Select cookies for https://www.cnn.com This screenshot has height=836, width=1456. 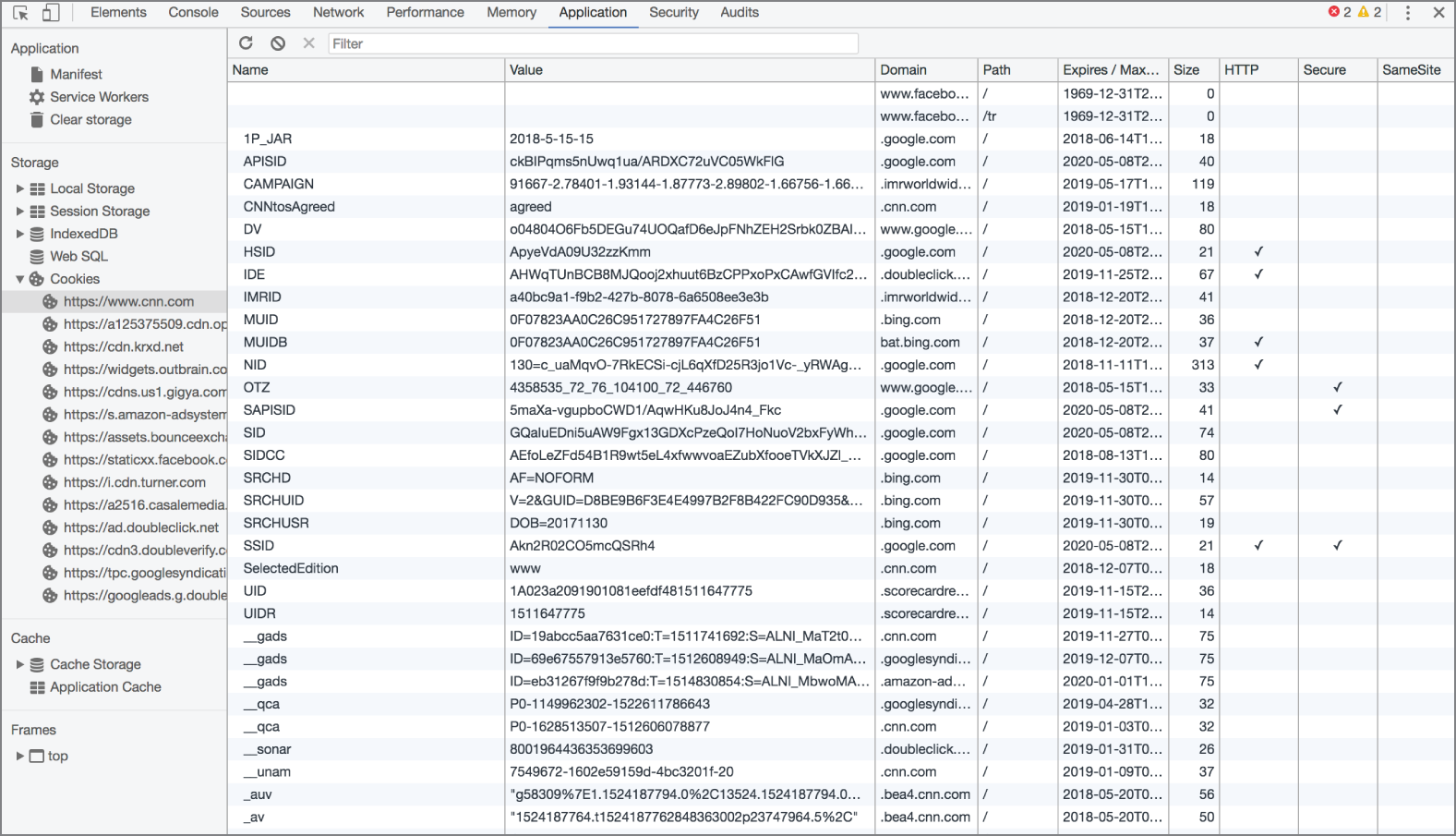coord(128,301)
